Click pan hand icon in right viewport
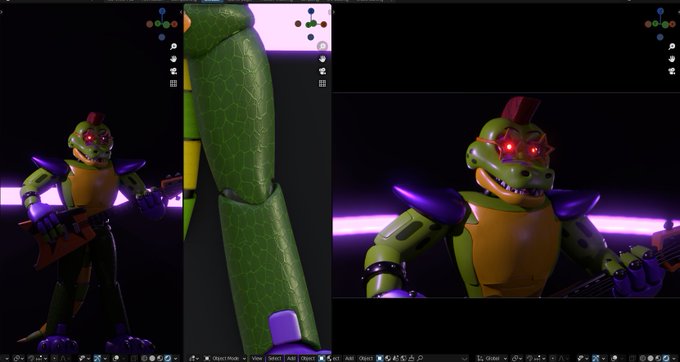The height and width of the screenshot is (362, 680). coord(672,59)
